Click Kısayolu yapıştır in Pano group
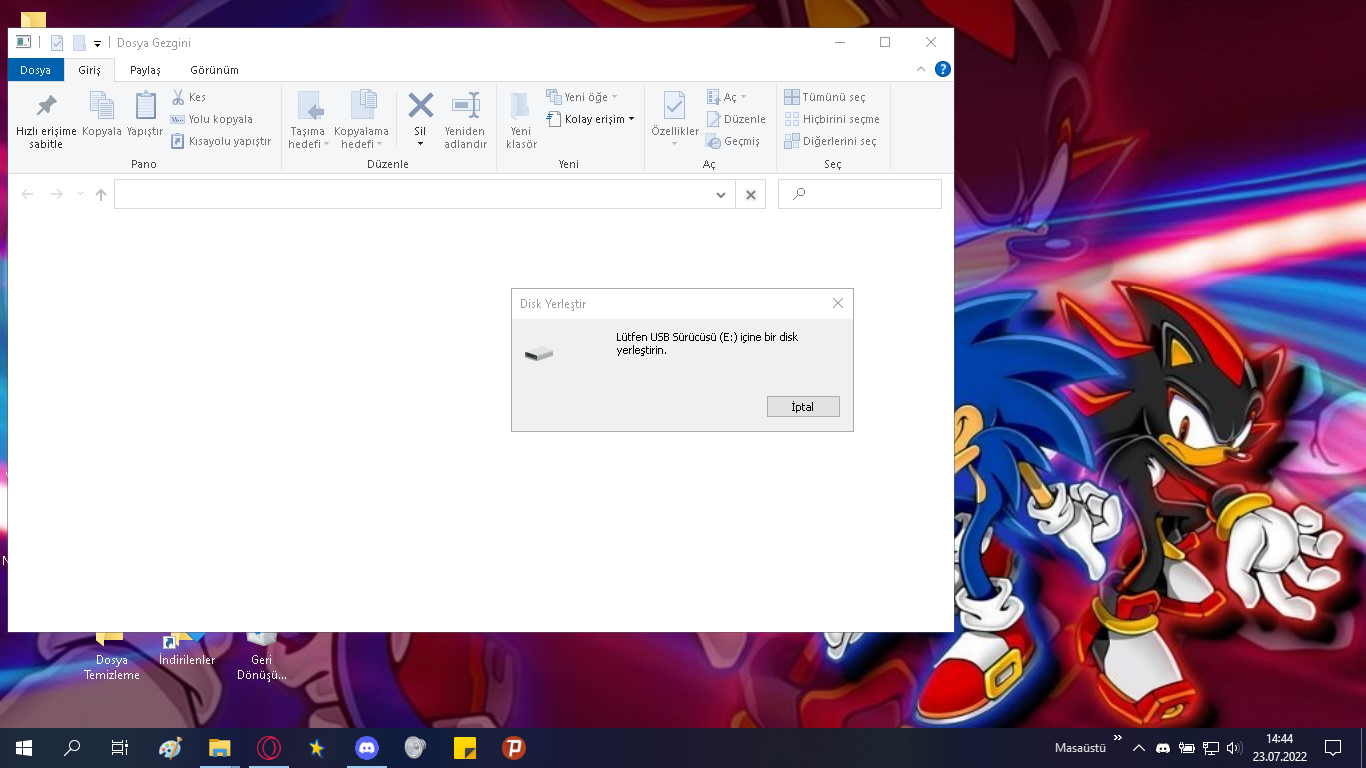This screenshot has height=768, width=1366. pos(221,141)
